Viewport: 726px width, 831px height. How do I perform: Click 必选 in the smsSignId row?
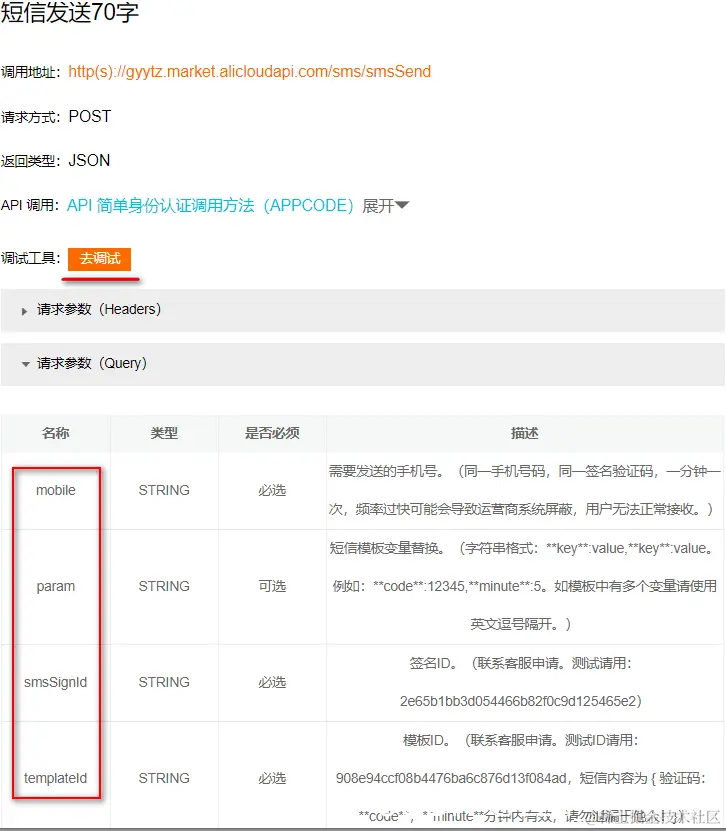[x=272, y=682]
